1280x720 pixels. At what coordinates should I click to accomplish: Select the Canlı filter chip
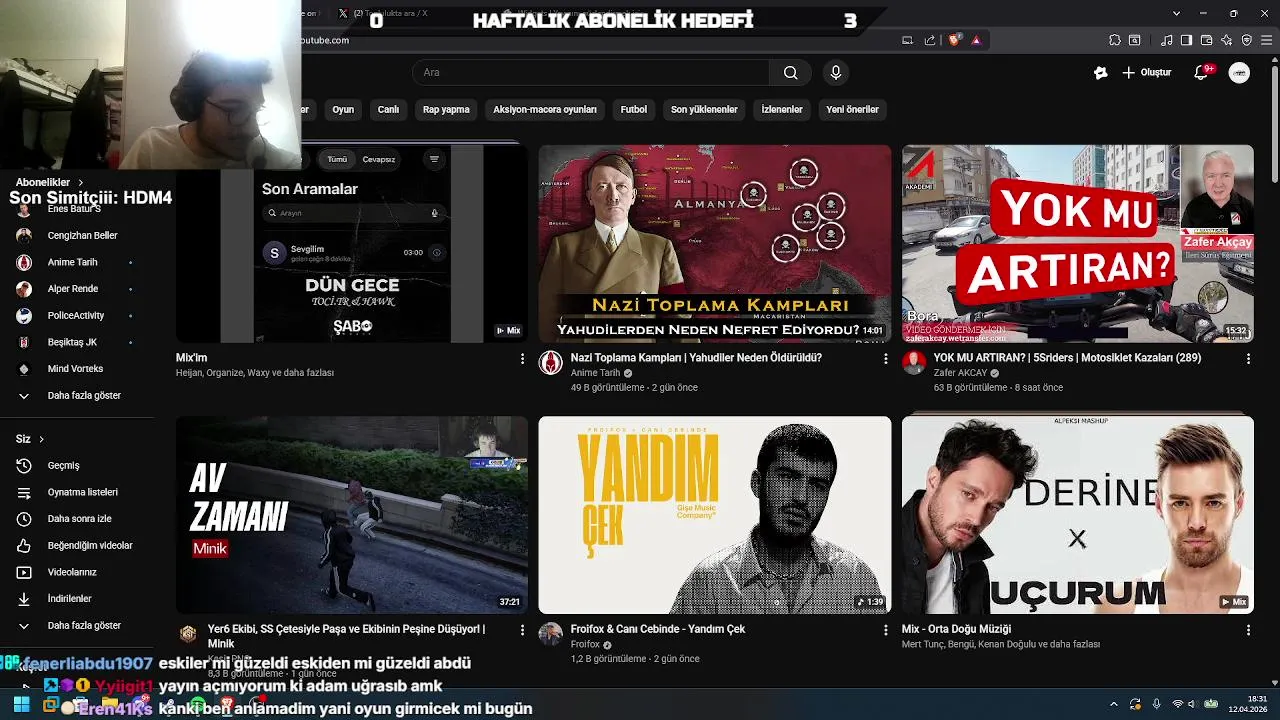pyautogui.click(x=388, y=109)
